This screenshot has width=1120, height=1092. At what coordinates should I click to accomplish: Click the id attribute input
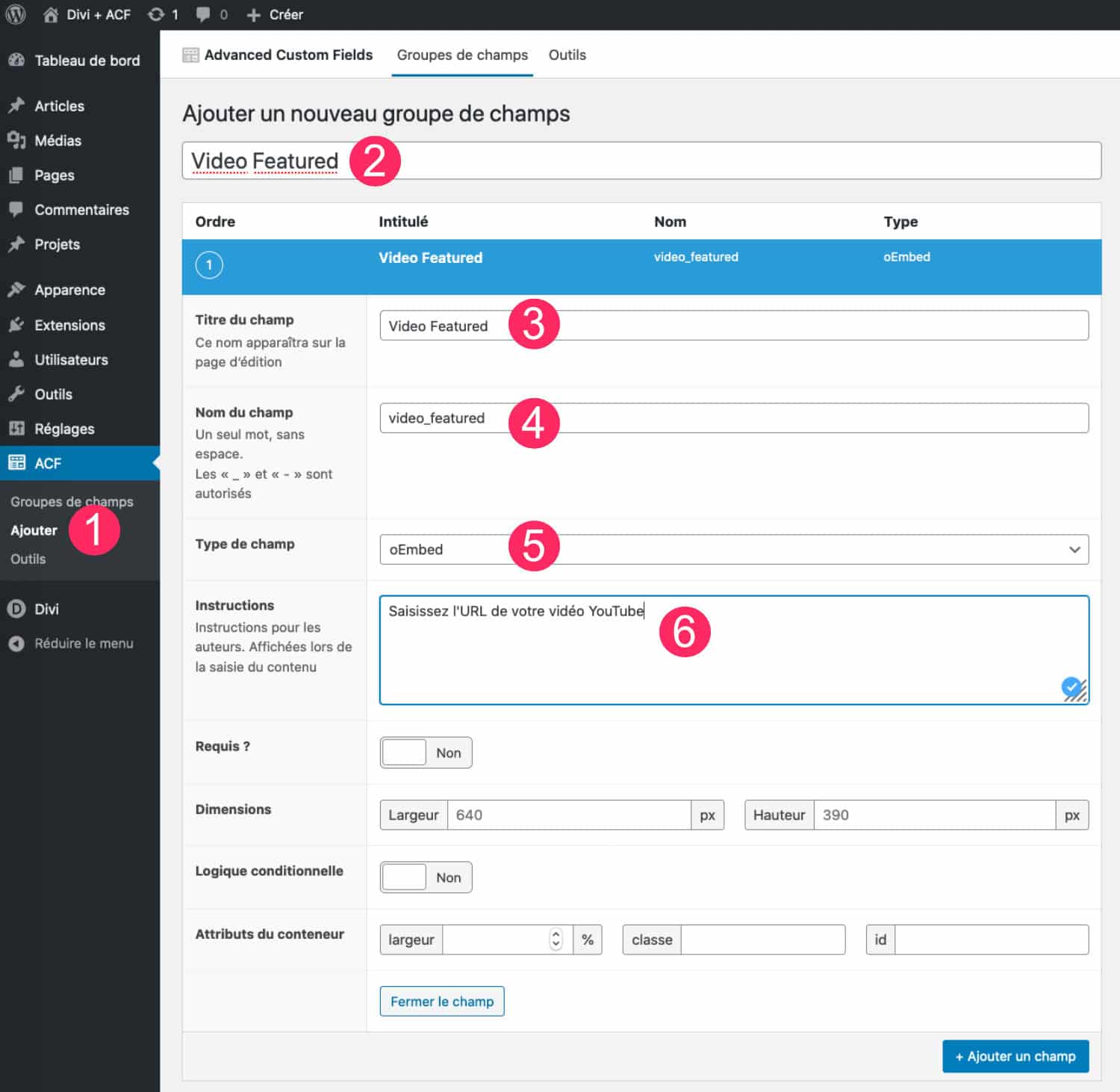tap(992, 939)
